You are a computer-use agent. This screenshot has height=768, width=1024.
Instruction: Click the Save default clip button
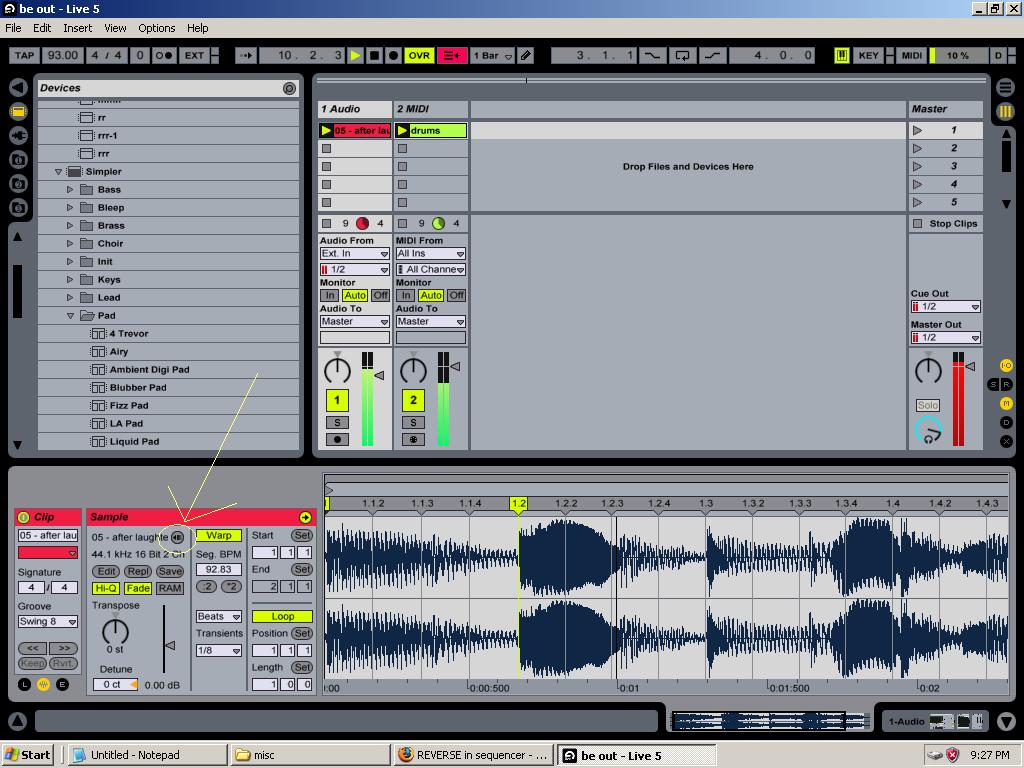click(170, 571)
